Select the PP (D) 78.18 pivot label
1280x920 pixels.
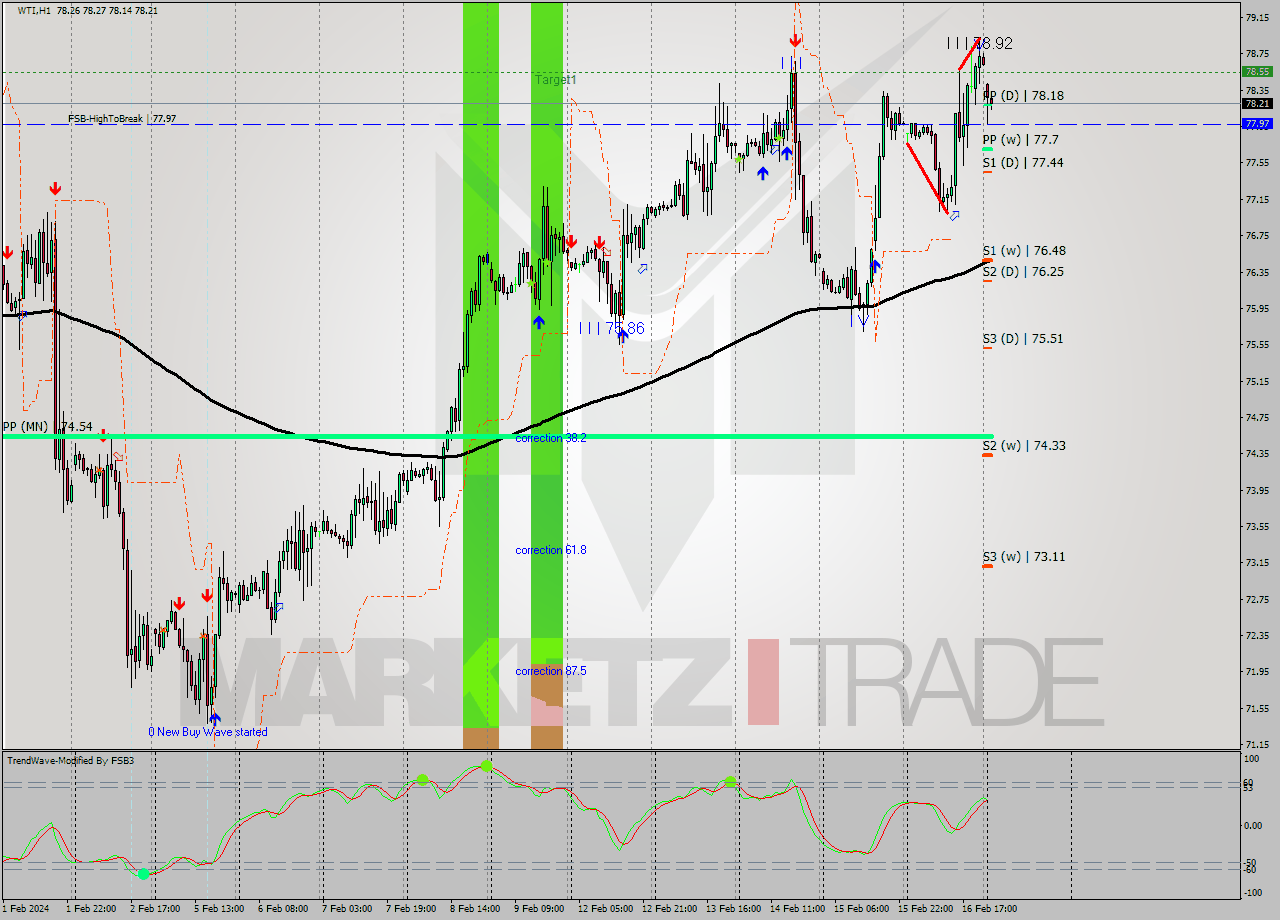1024,96
